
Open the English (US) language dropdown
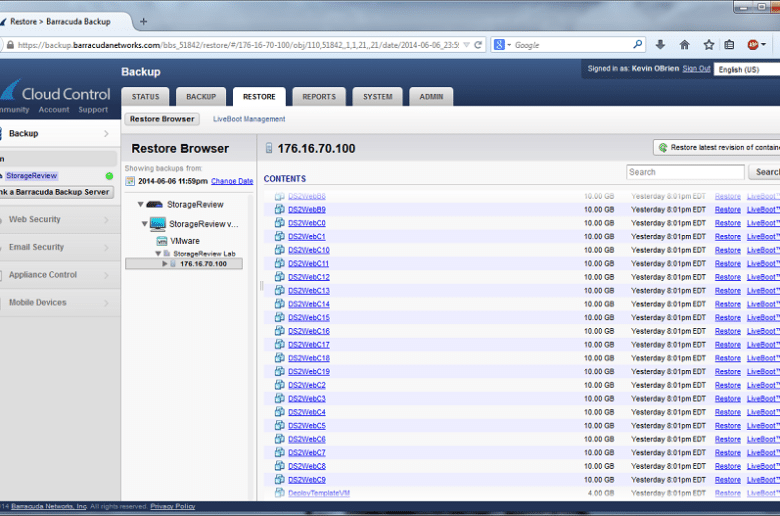[x=747, y=70]
